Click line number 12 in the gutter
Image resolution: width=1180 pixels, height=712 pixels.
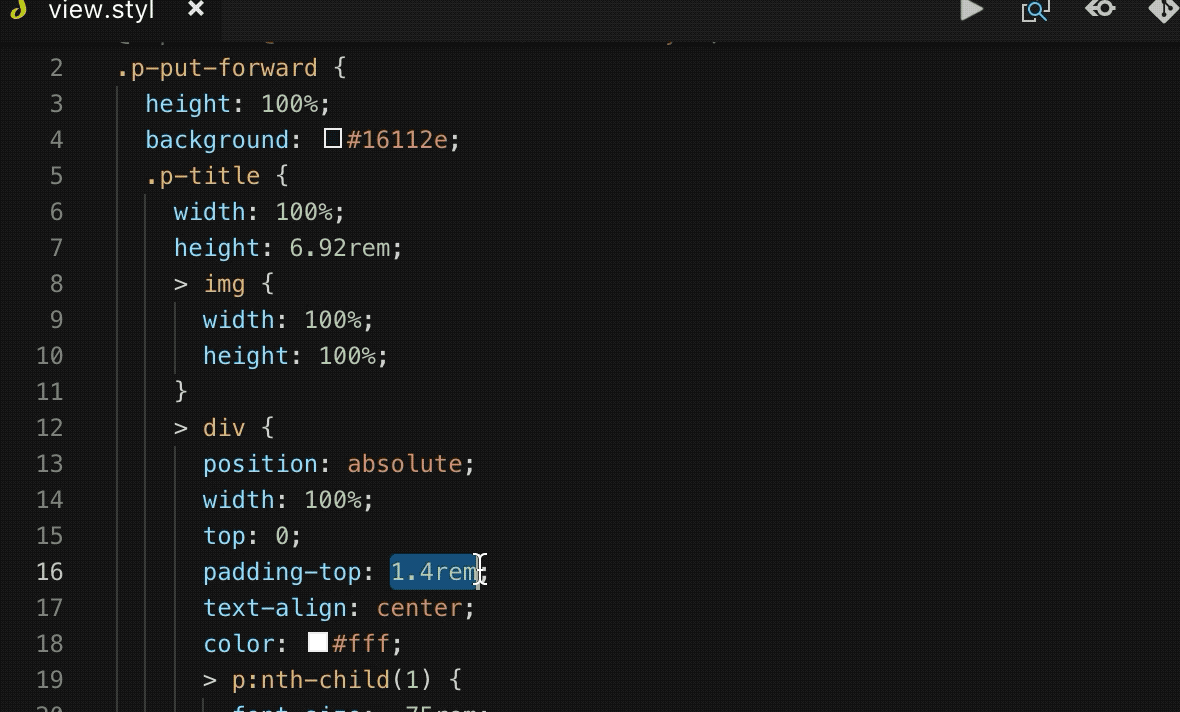click(x=50, y=428)
